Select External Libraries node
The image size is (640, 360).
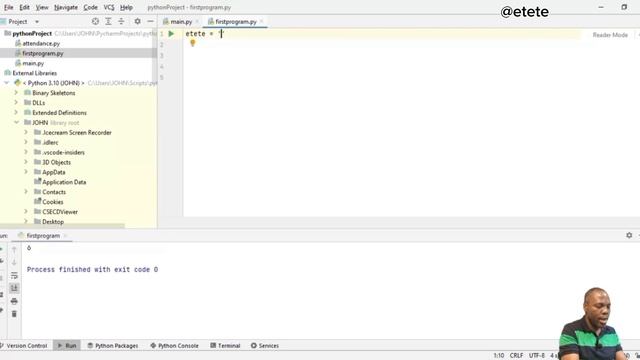pos(35,73)
